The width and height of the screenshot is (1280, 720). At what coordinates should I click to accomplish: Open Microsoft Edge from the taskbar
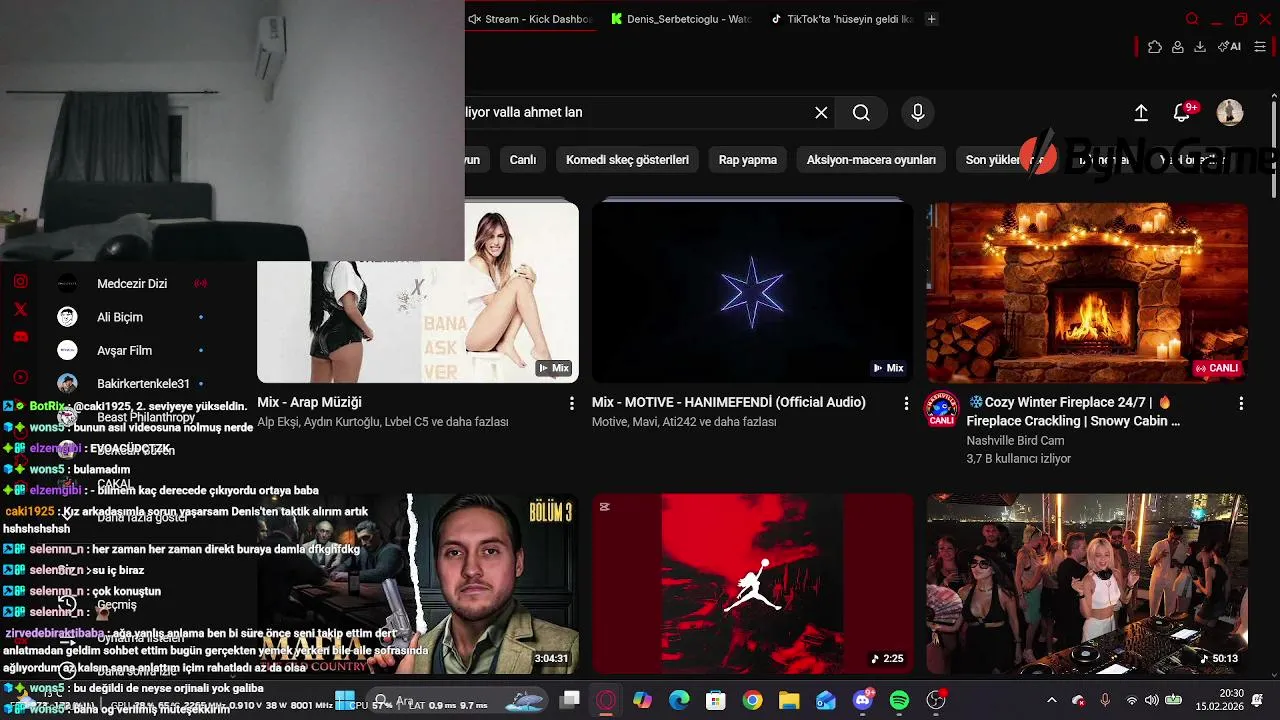(679, 701)
